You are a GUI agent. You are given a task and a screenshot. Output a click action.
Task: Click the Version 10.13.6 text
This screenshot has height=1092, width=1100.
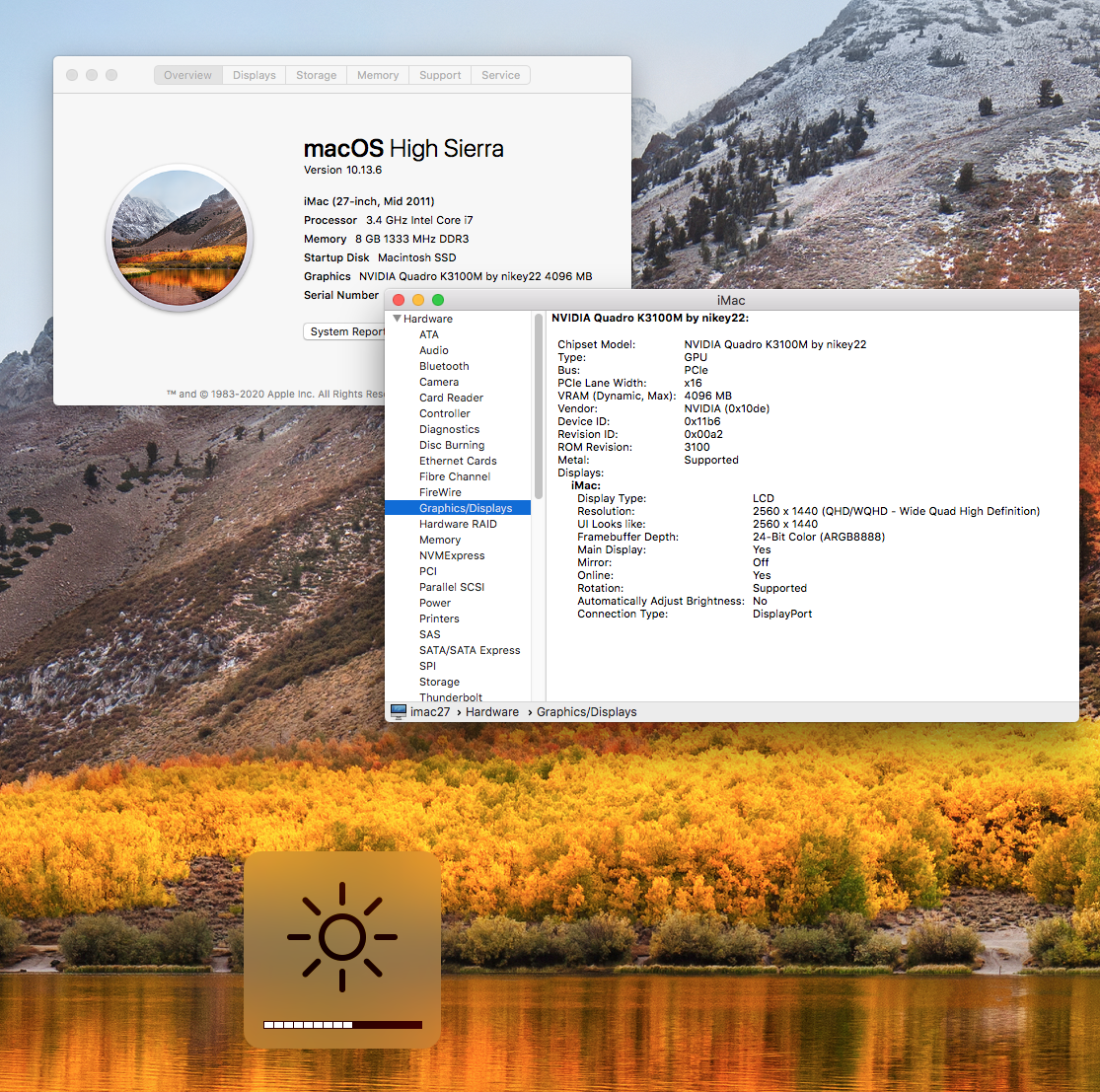pyautogui.click(x=342, y=170)
